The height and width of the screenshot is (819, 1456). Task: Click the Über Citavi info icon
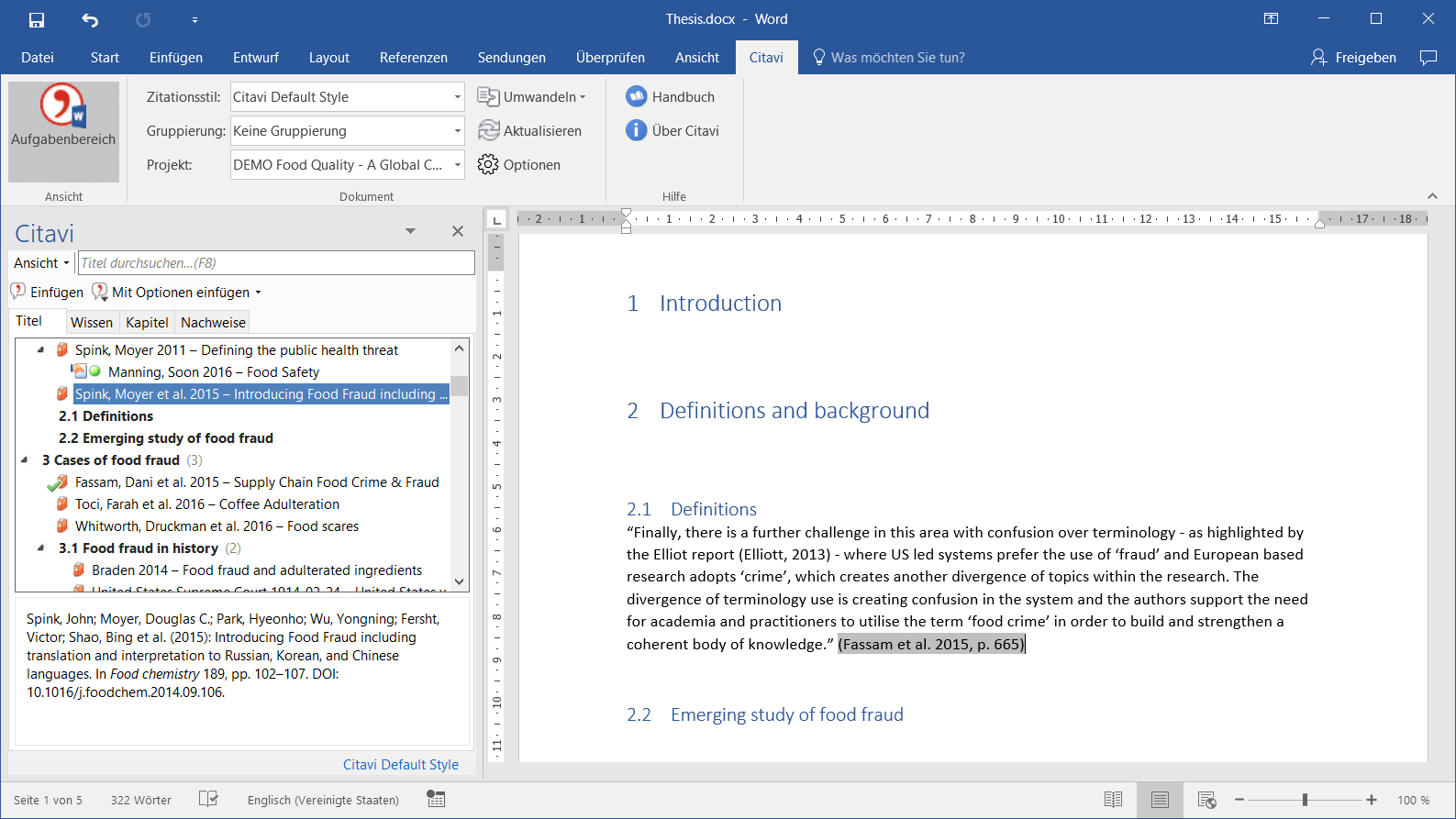637,130
